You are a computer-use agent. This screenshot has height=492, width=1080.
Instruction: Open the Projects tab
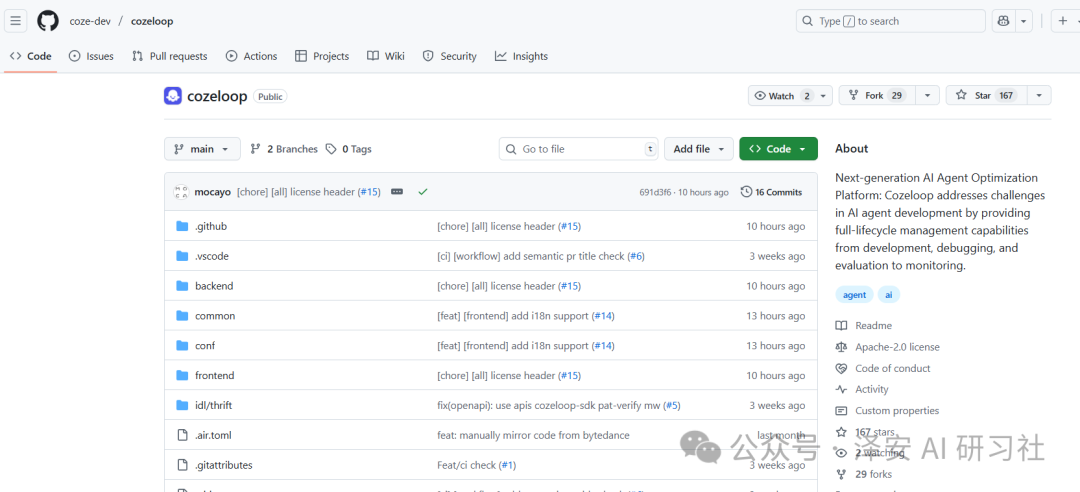click(x=322, y=57)
